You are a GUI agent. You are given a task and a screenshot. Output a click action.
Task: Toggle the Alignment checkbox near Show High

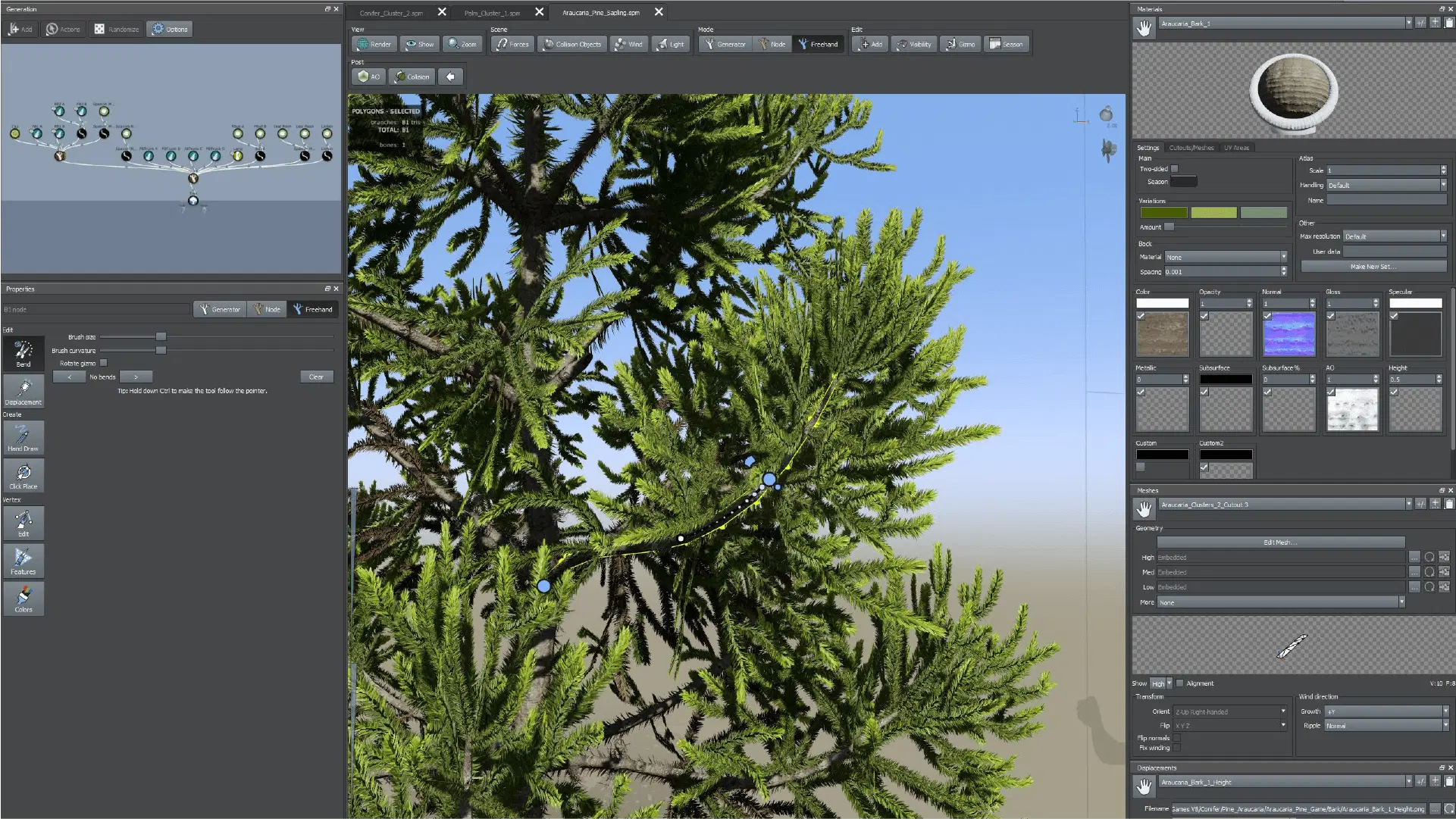[1180, 683]
